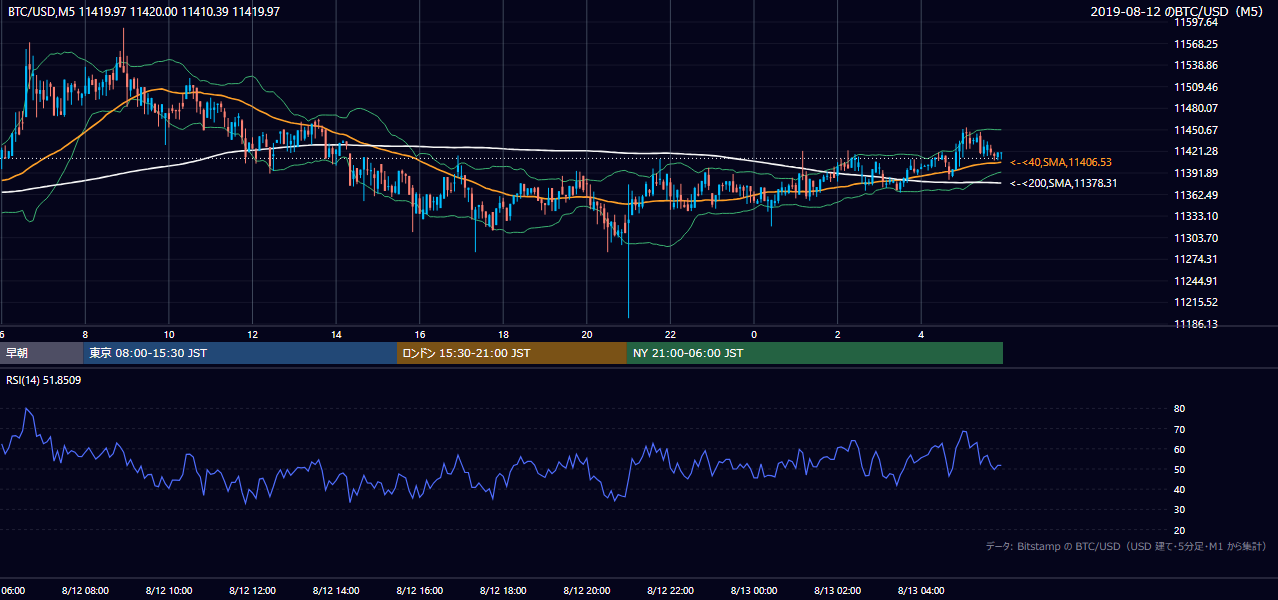
Task: Click the 8/12 08:00 time label
Action: click(x=85, y=591)
